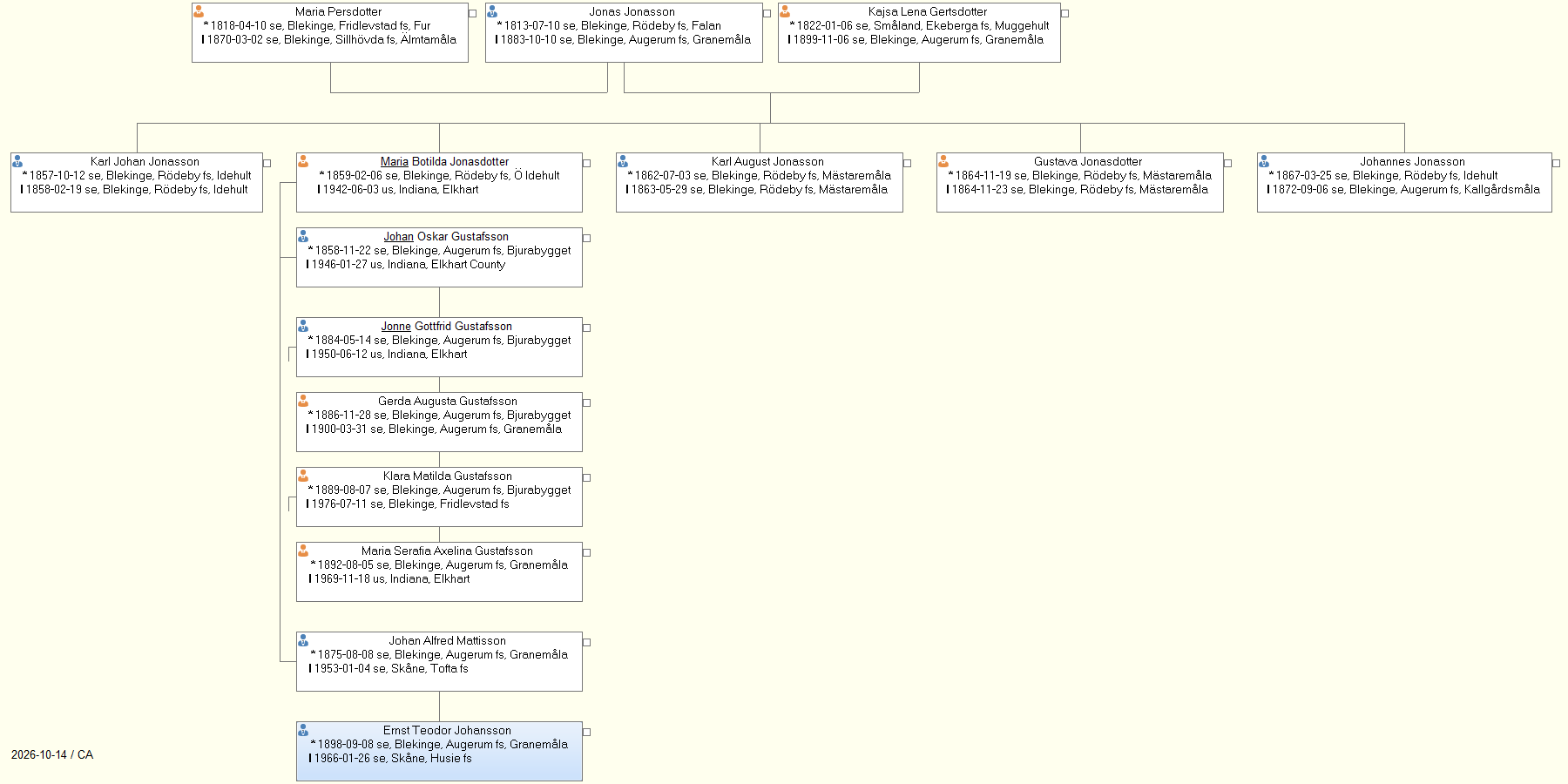
Task: Select Maria Serafia Axelina Gustafsson's birth line
Action: tap(439, 564)
